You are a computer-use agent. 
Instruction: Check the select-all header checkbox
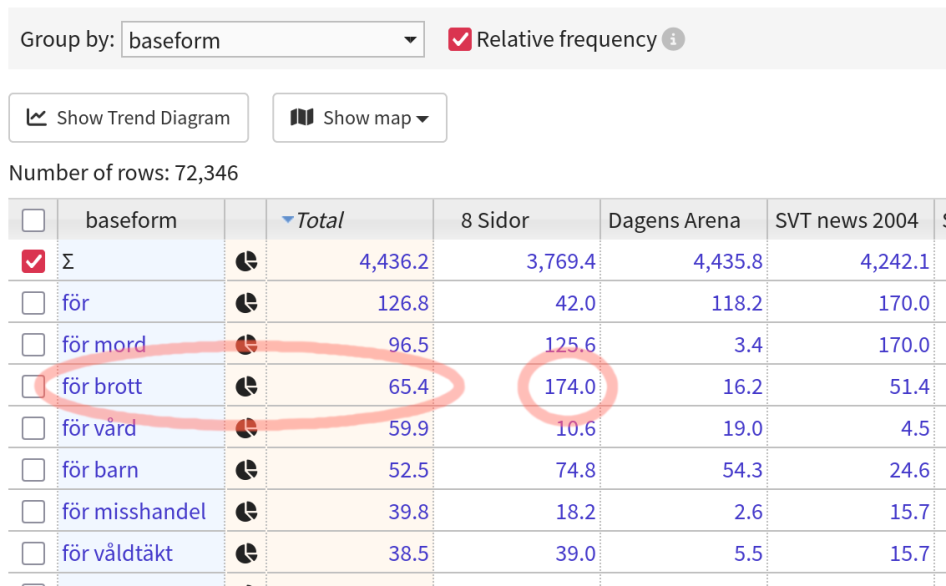(x=33, y=220)
